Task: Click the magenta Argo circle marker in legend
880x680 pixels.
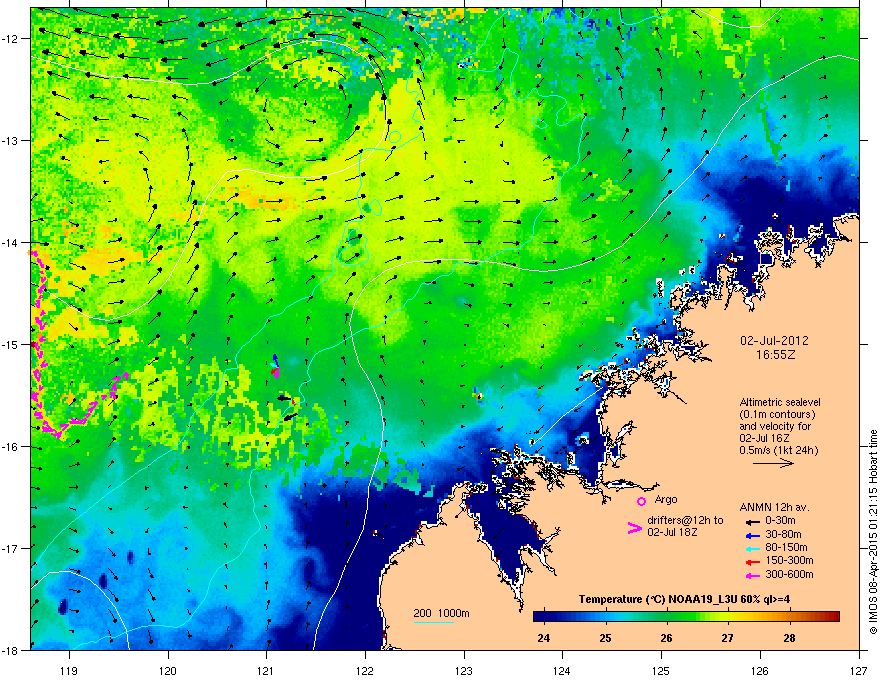Action: click(641, 501)
